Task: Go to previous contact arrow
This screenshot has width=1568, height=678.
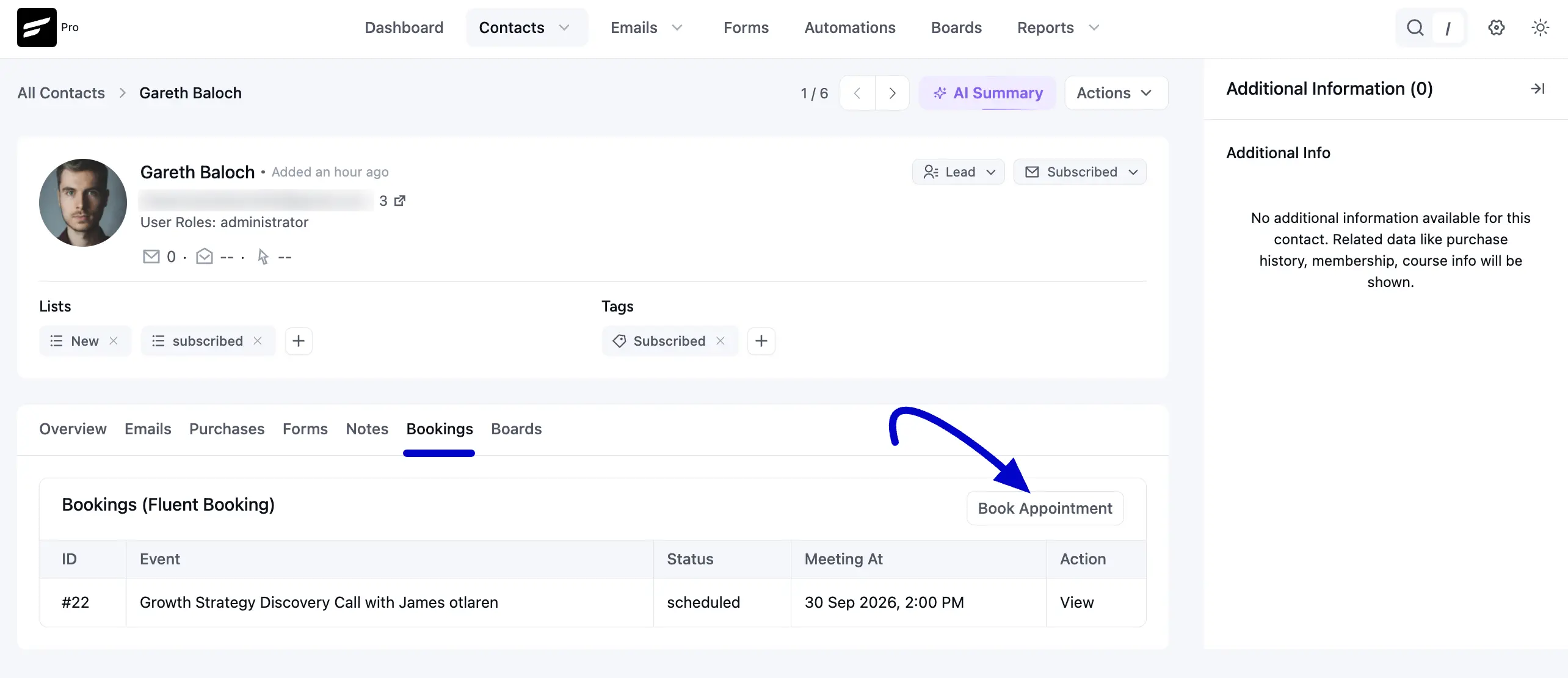Action: (857, 93)
